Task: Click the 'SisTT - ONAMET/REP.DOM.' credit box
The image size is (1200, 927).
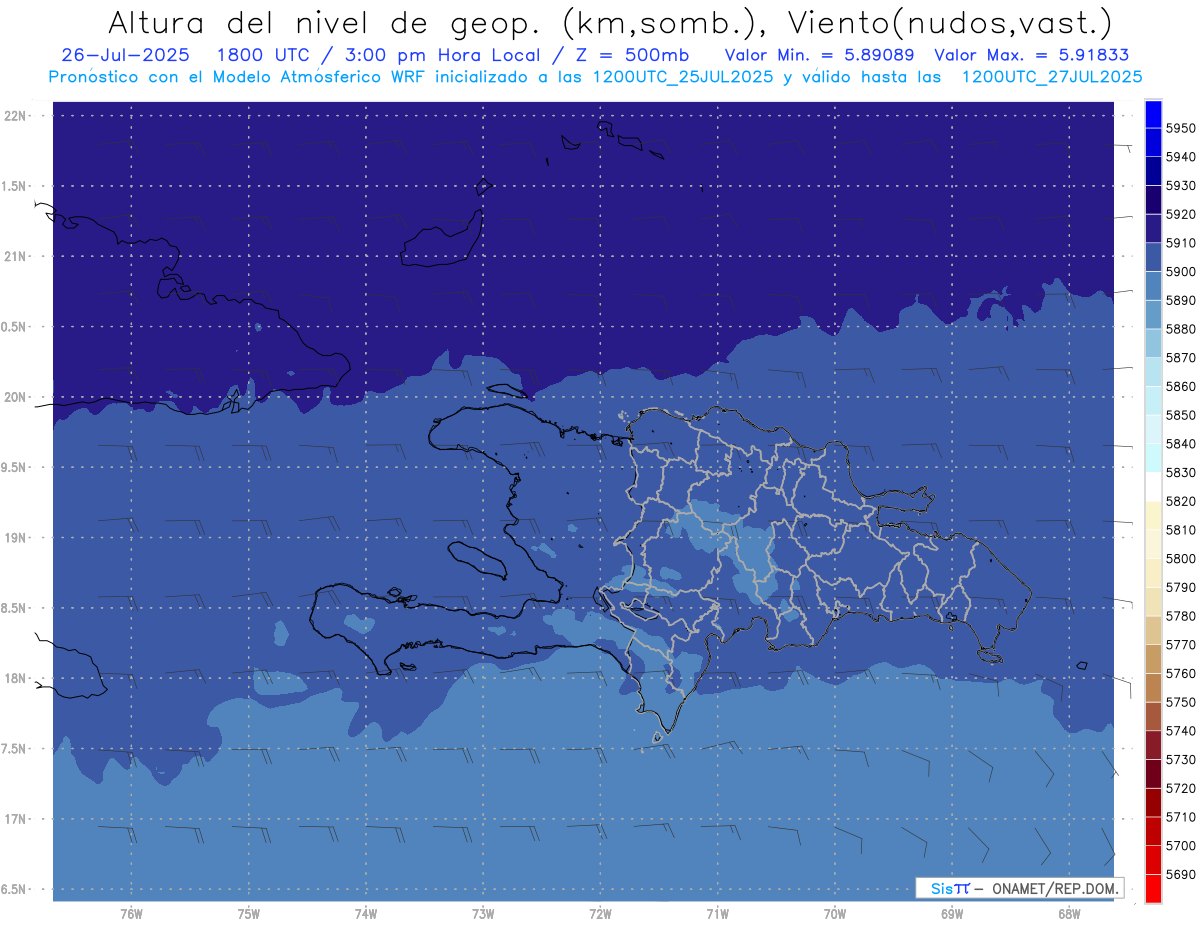Action: [1019, 888]
